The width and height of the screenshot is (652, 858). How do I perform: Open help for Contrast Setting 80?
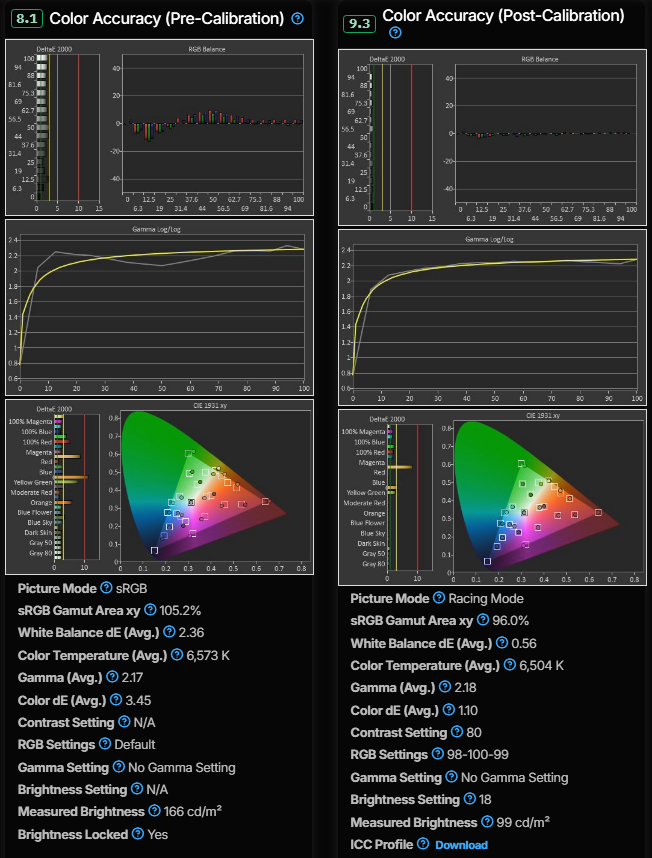(457, 732)
